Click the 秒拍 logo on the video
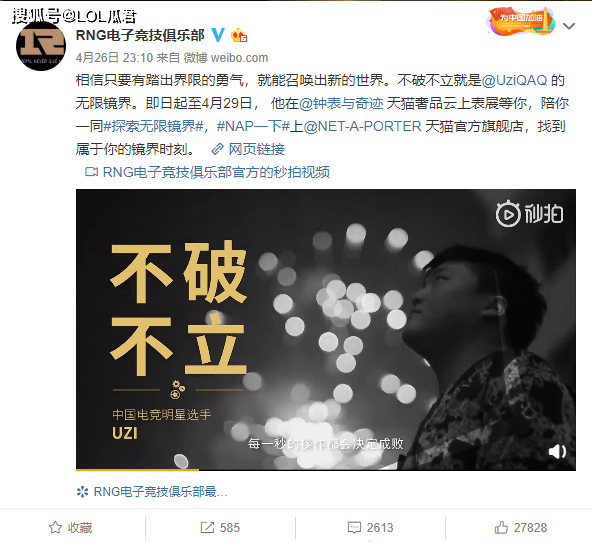This screenshot has width=592, height=542. [x=529, y=214]
